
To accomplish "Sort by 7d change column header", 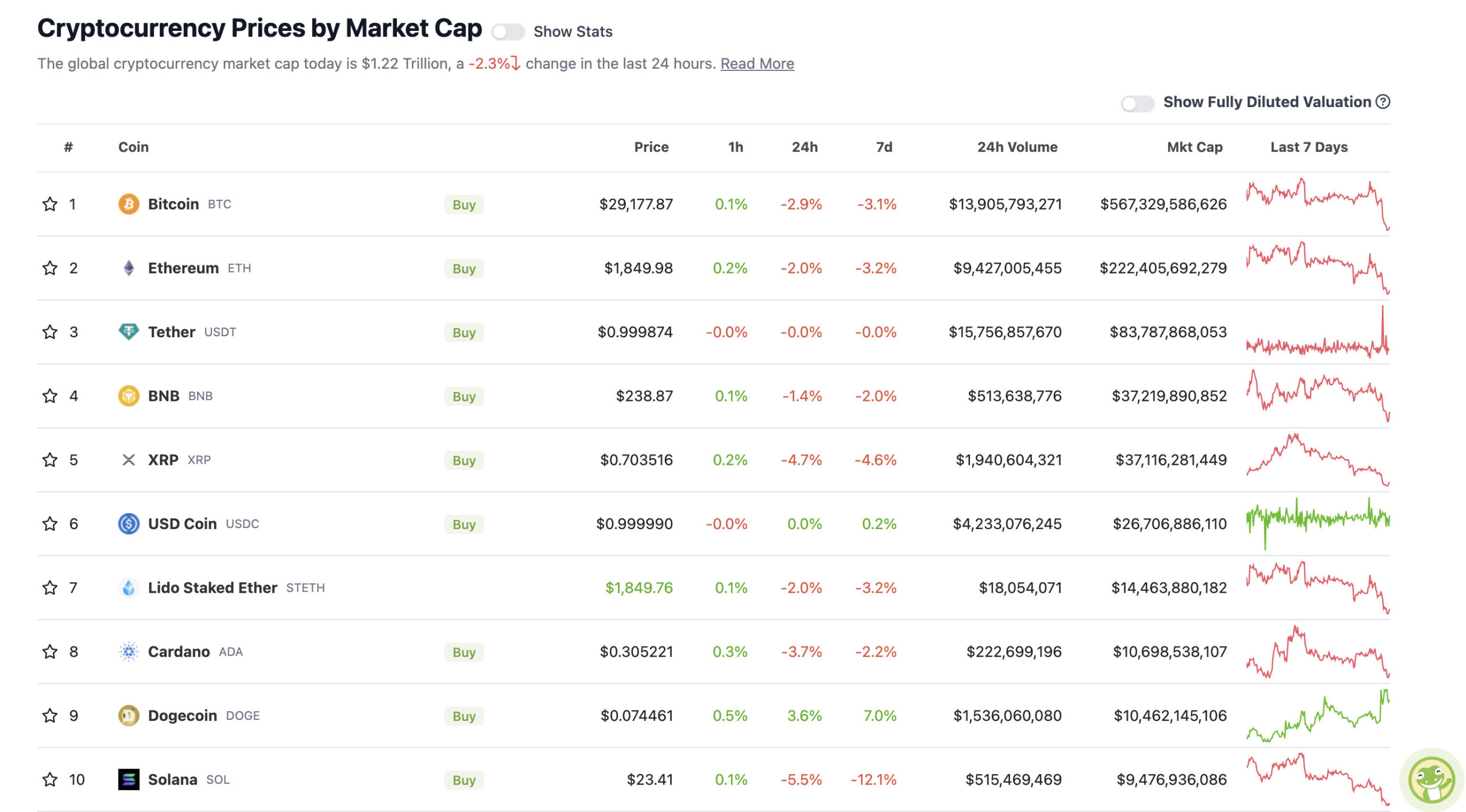I will click(x=884, y=147).
